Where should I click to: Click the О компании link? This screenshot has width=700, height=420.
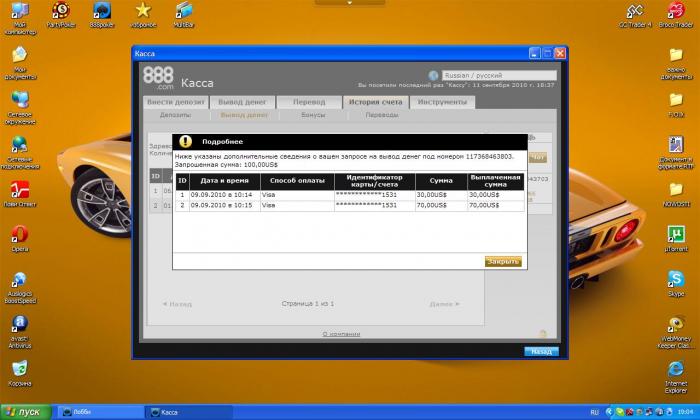[x=341, y=334]
